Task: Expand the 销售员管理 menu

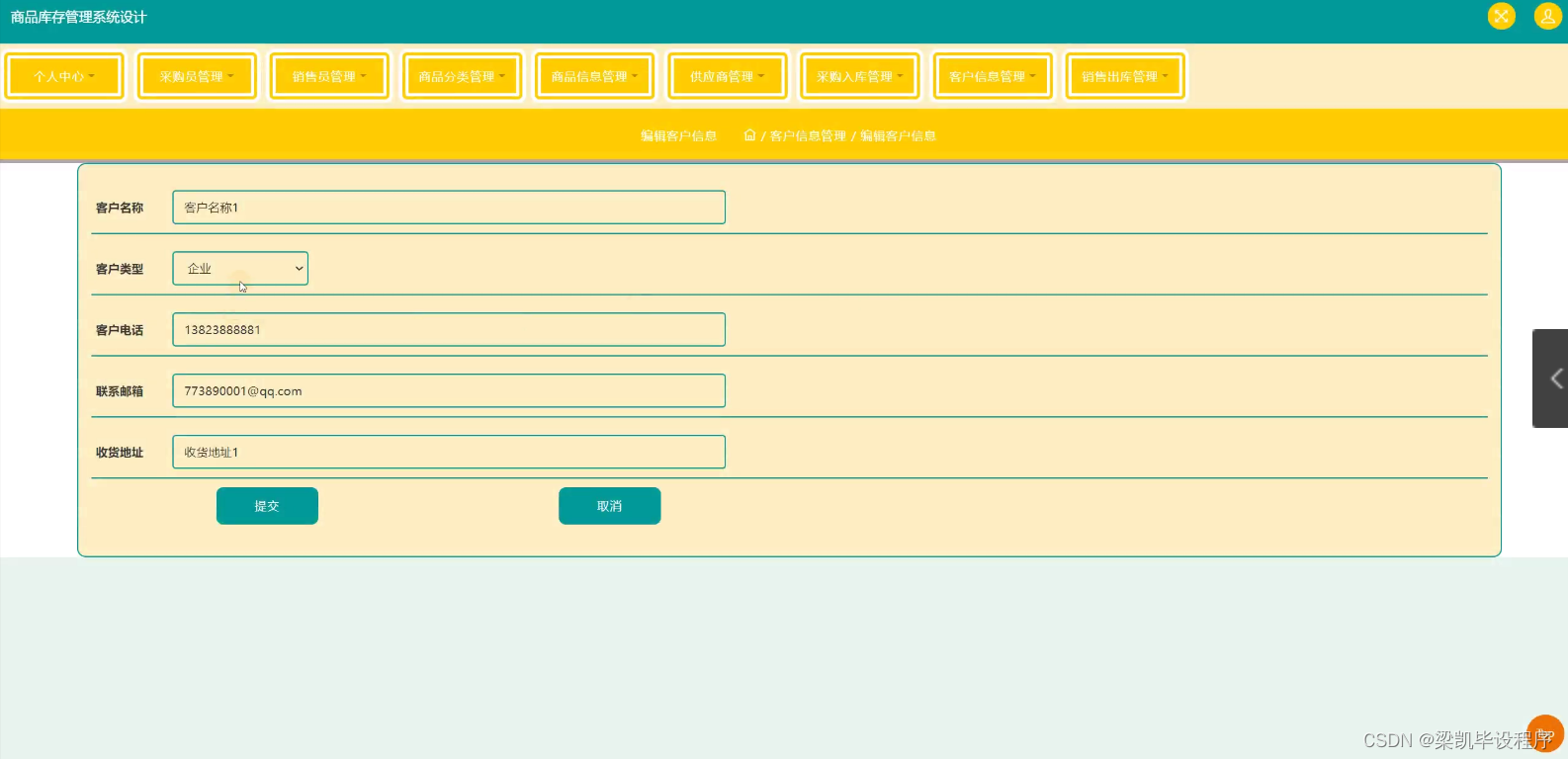Action: [x=329, y=76]
